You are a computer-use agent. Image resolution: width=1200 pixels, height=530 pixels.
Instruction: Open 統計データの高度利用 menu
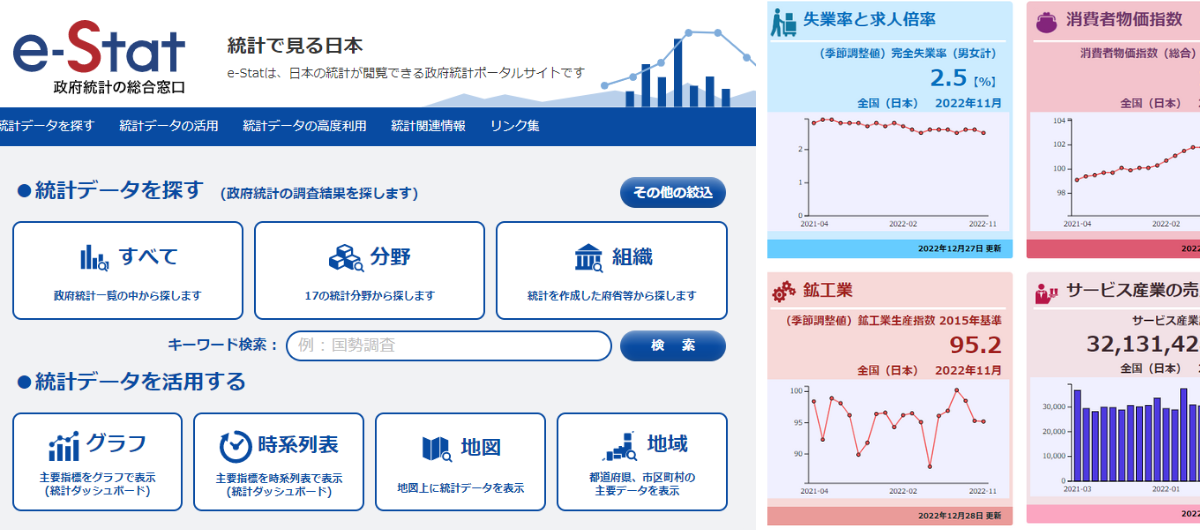coord(304,126)
